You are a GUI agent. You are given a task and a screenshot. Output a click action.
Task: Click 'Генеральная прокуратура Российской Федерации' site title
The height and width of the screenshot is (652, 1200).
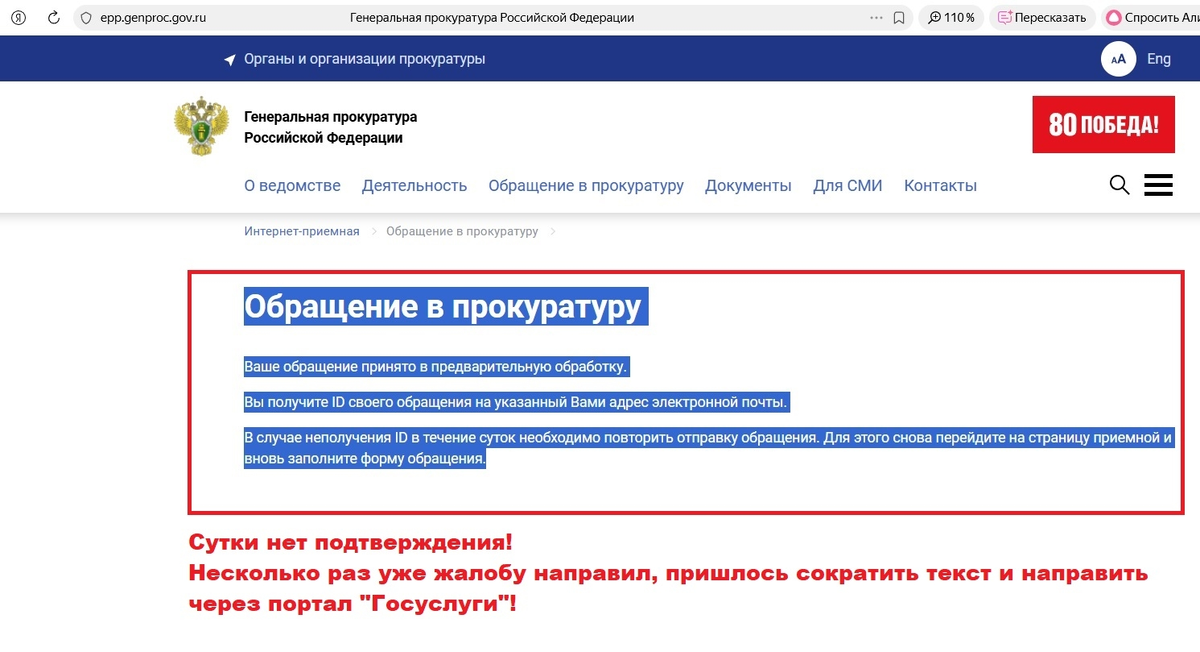331,128
